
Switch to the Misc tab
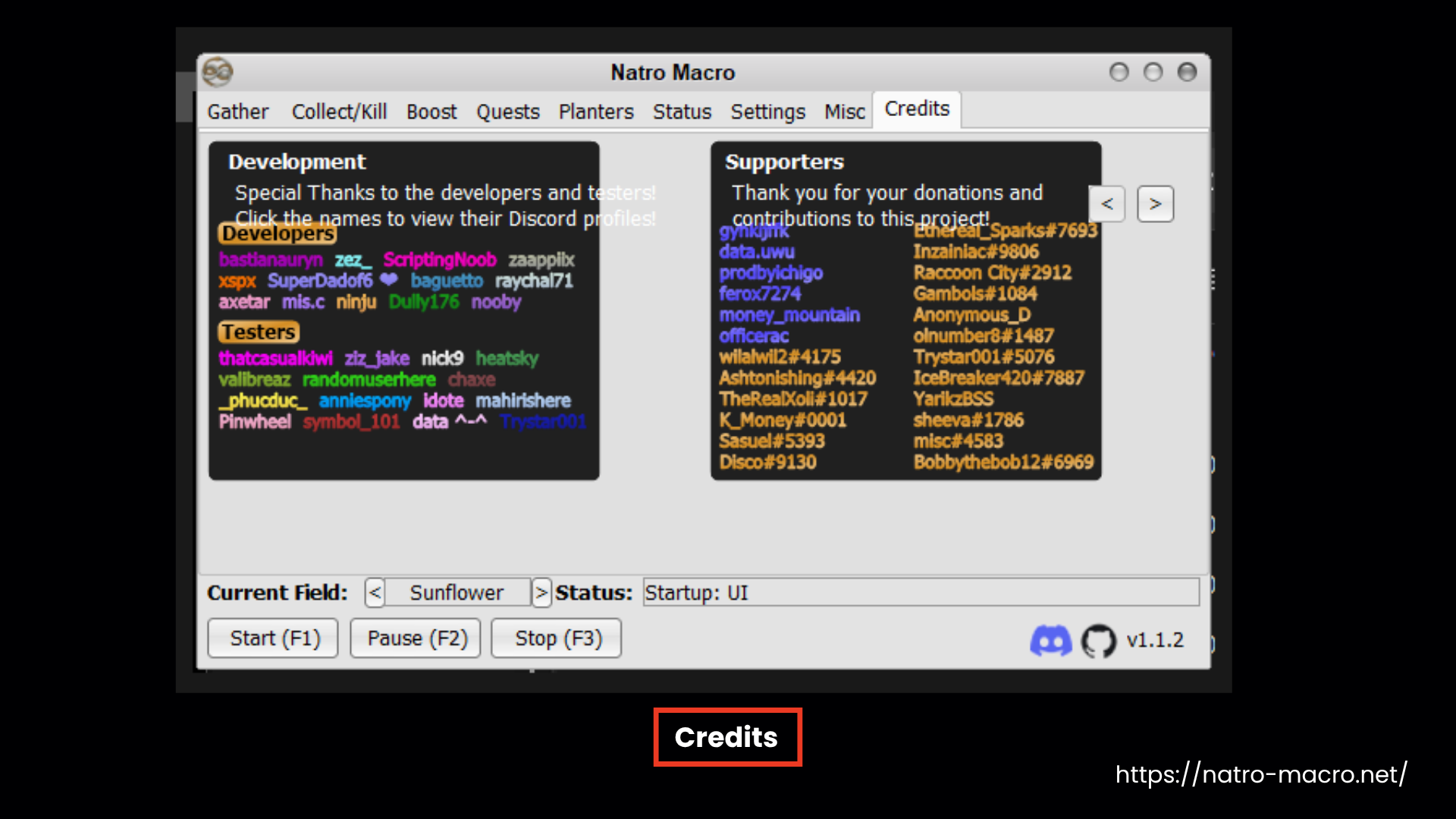845,111
